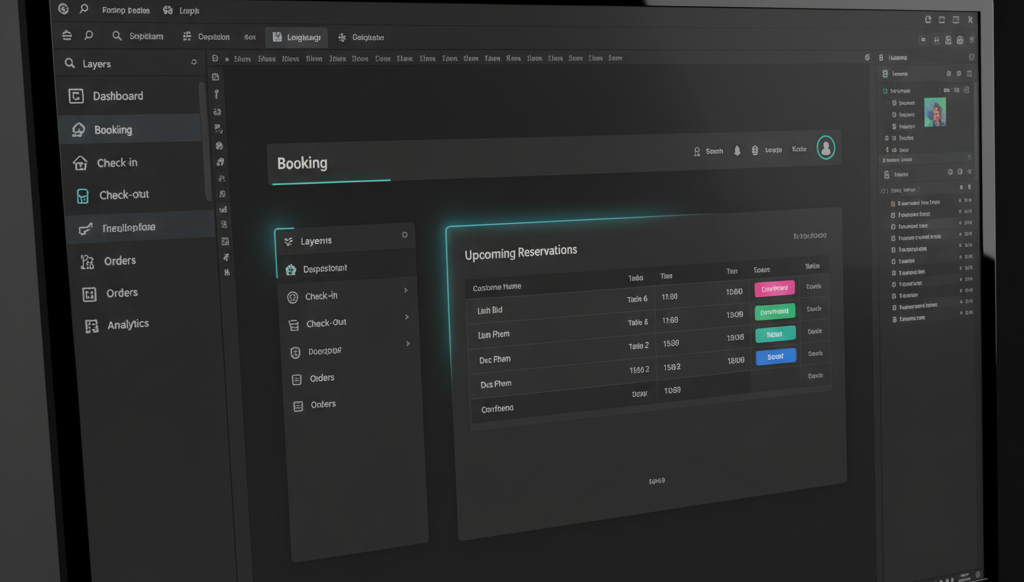Click the bell notification icon in the header
Viewport: 1024px width, 582px height.
(x=736, y=151)
